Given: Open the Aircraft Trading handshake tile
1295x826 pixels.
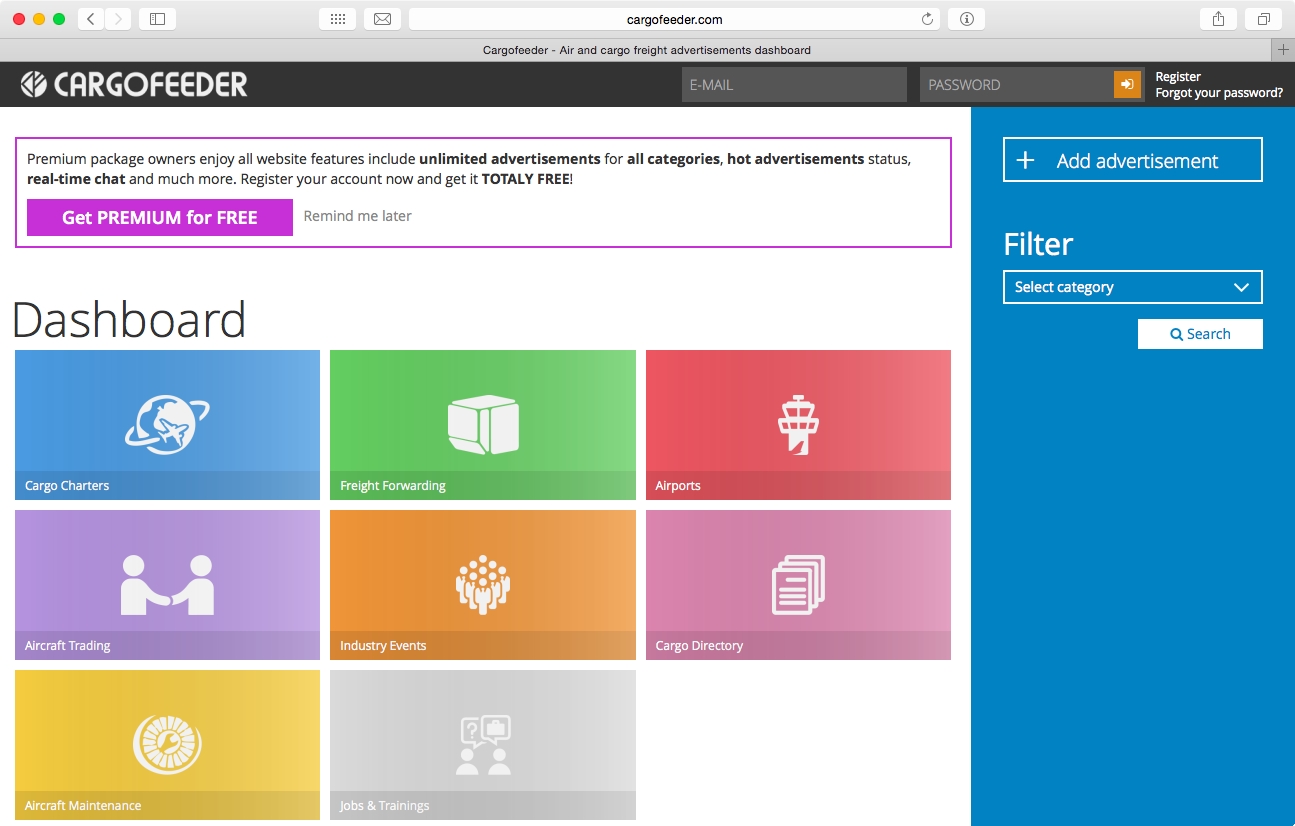Looking at the screenshot, I should (x=167, y=585).
